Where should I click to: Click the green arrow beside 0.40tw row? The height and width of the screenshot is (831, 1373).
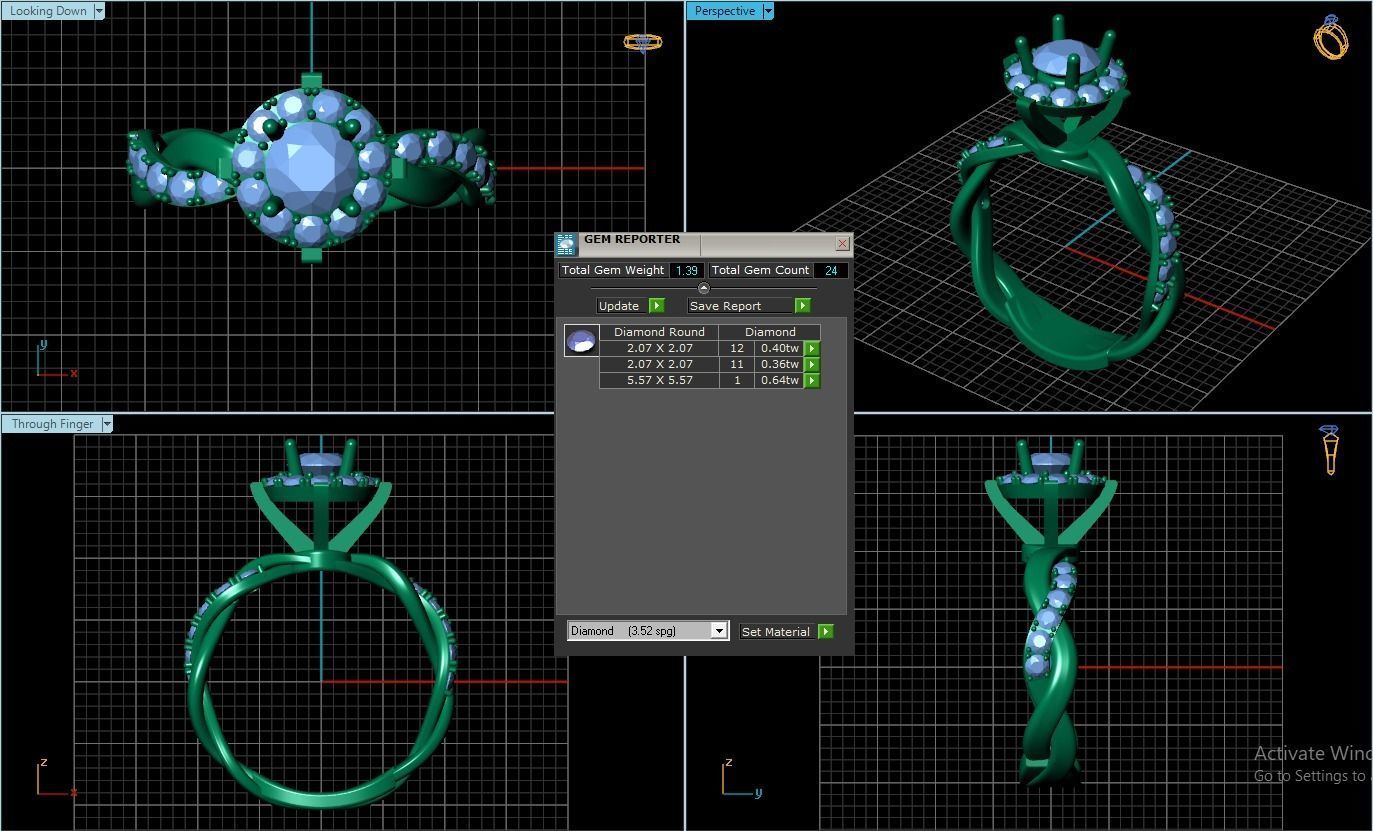(812, 348)
